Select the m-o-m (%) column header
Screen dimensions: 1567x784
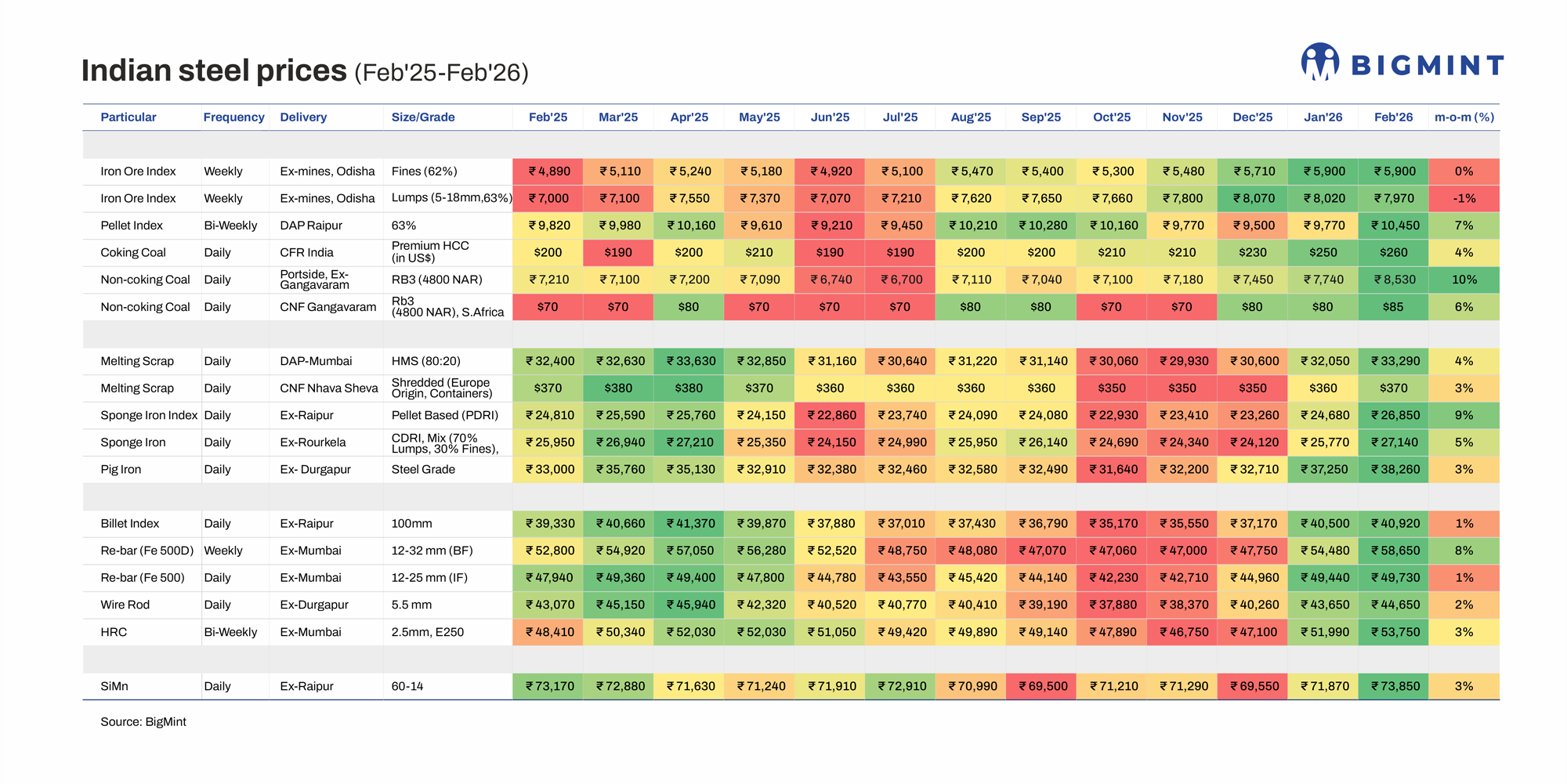click(1464, 117)
